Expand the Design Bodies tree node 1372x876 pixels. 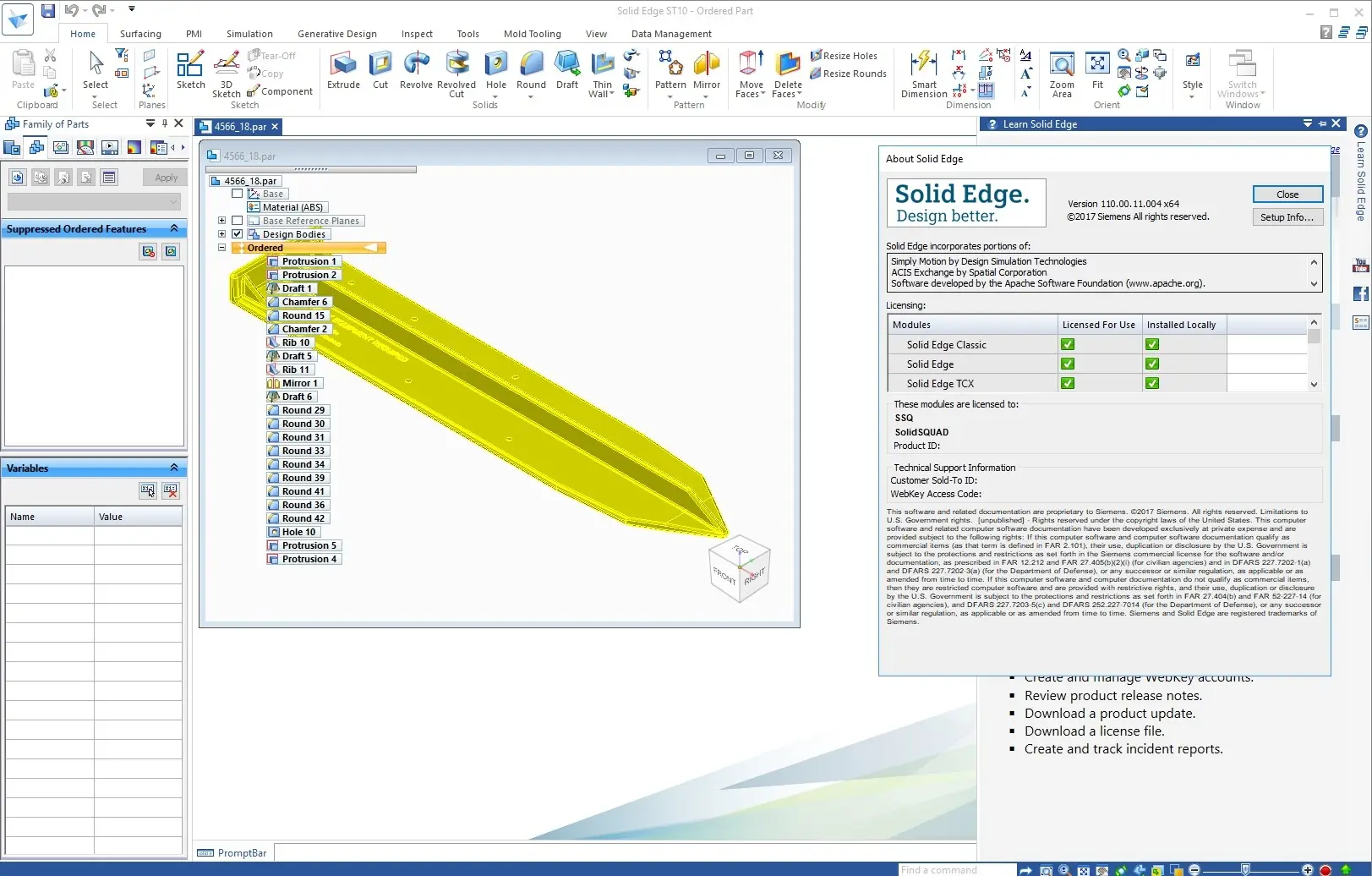click(221, 234)
